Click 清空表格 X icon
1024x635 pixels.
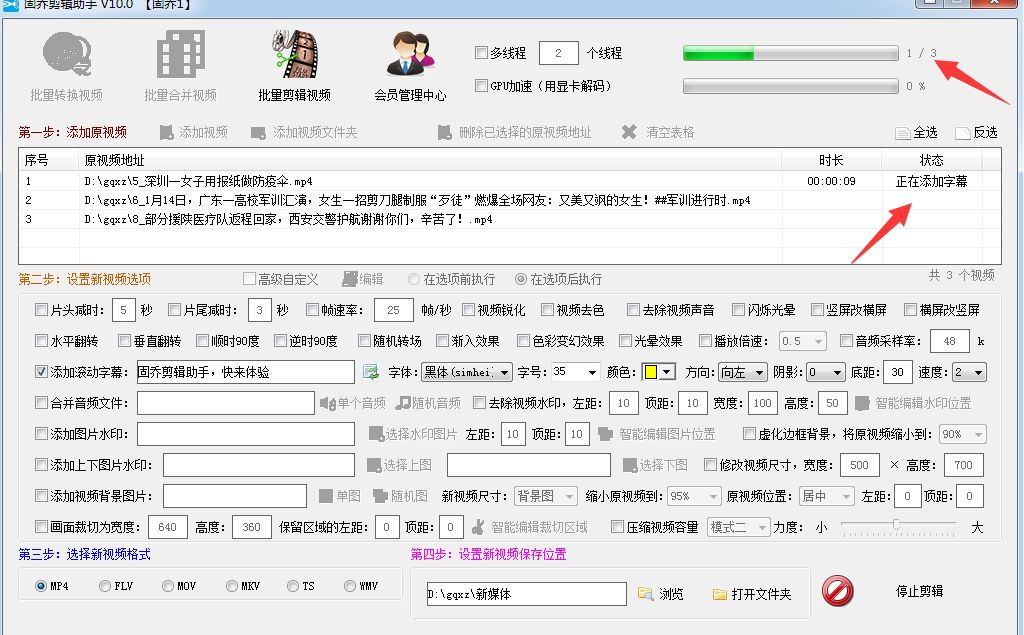tap(629, 133)
